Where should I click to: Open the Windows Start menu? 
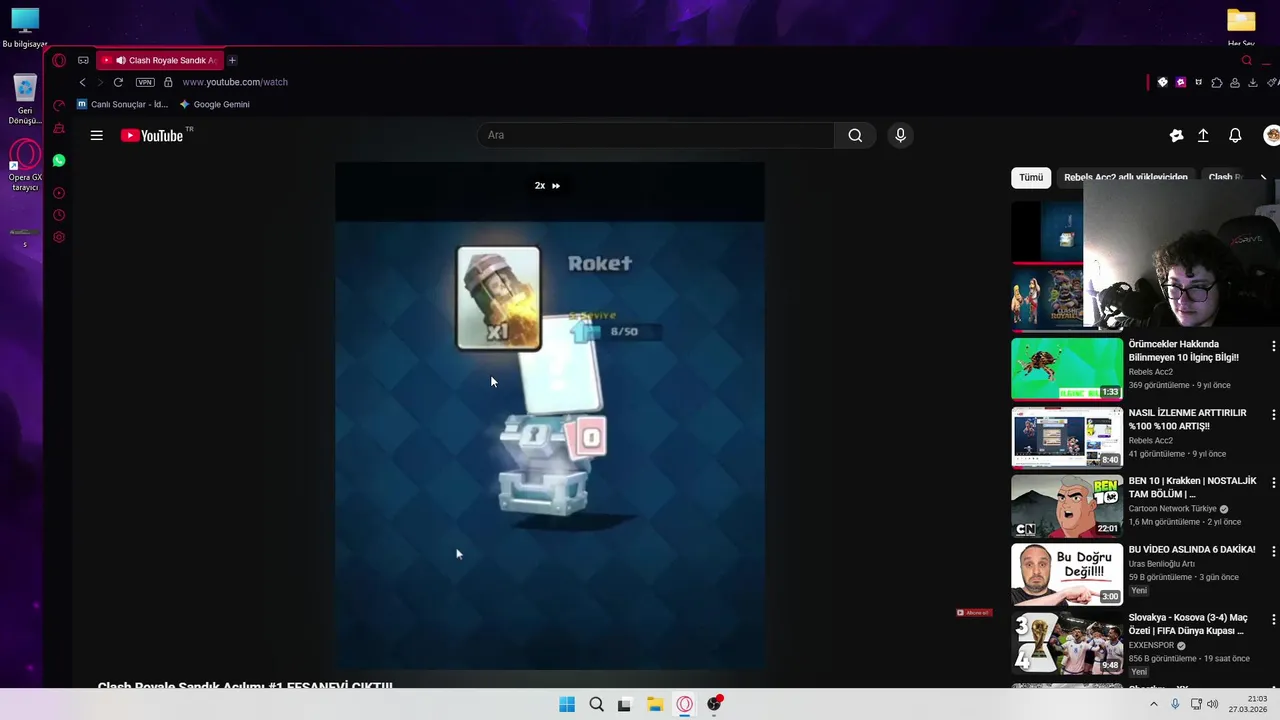click(x=567, y=704)
